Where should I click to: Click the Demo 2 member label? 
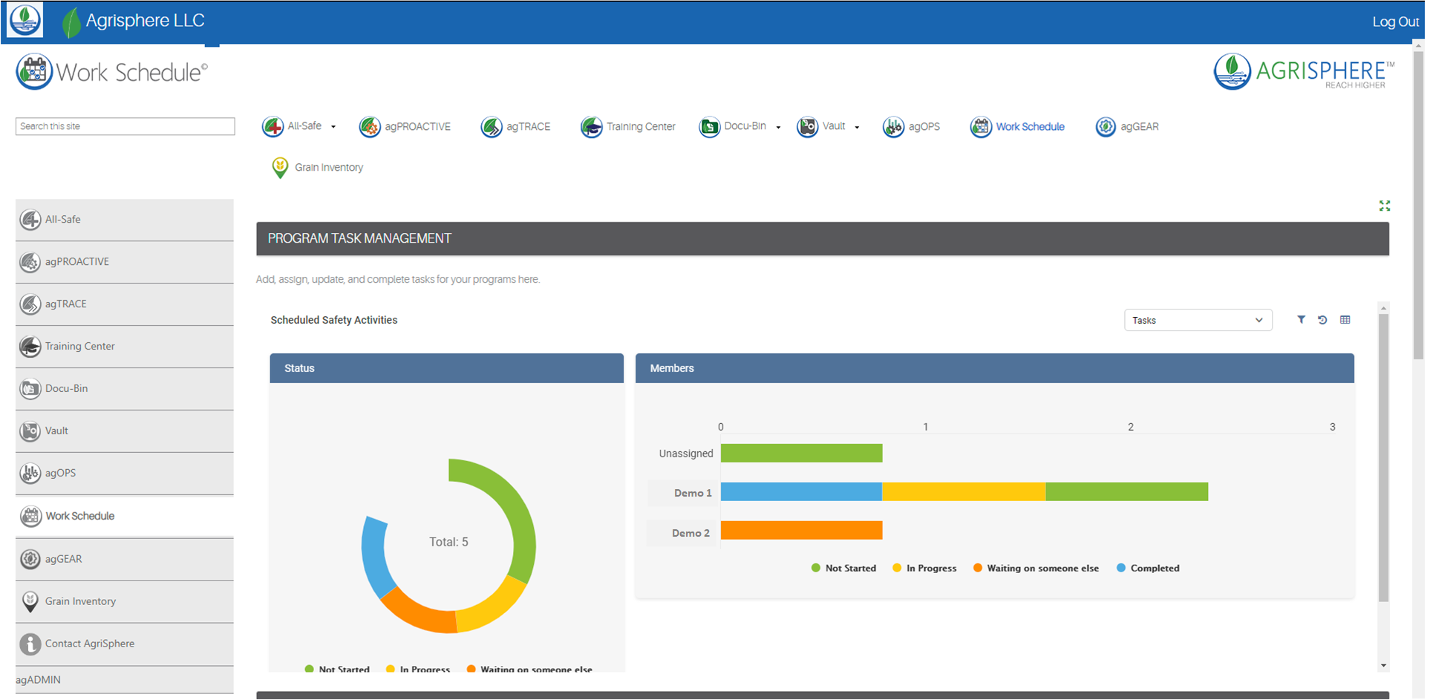click(x=692, y=533)
